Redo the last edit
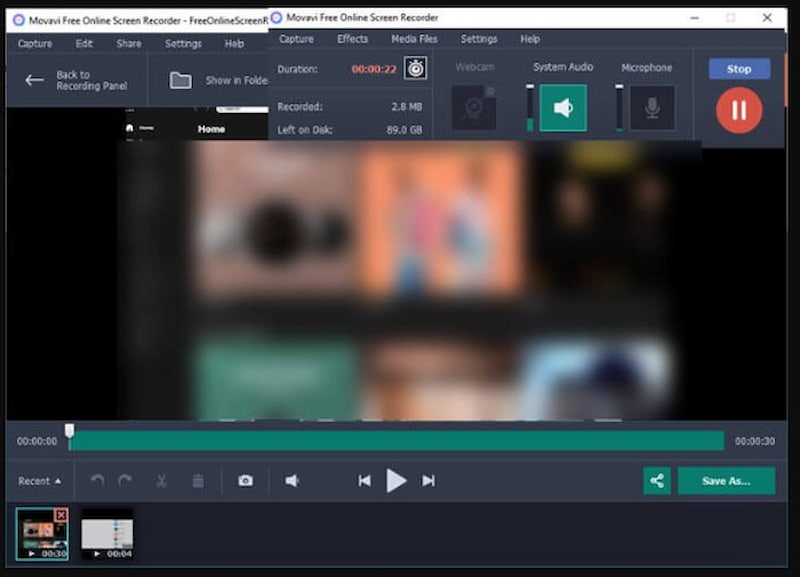The height and width of the screenshot is (577, 800). click(x=125, y=481)
